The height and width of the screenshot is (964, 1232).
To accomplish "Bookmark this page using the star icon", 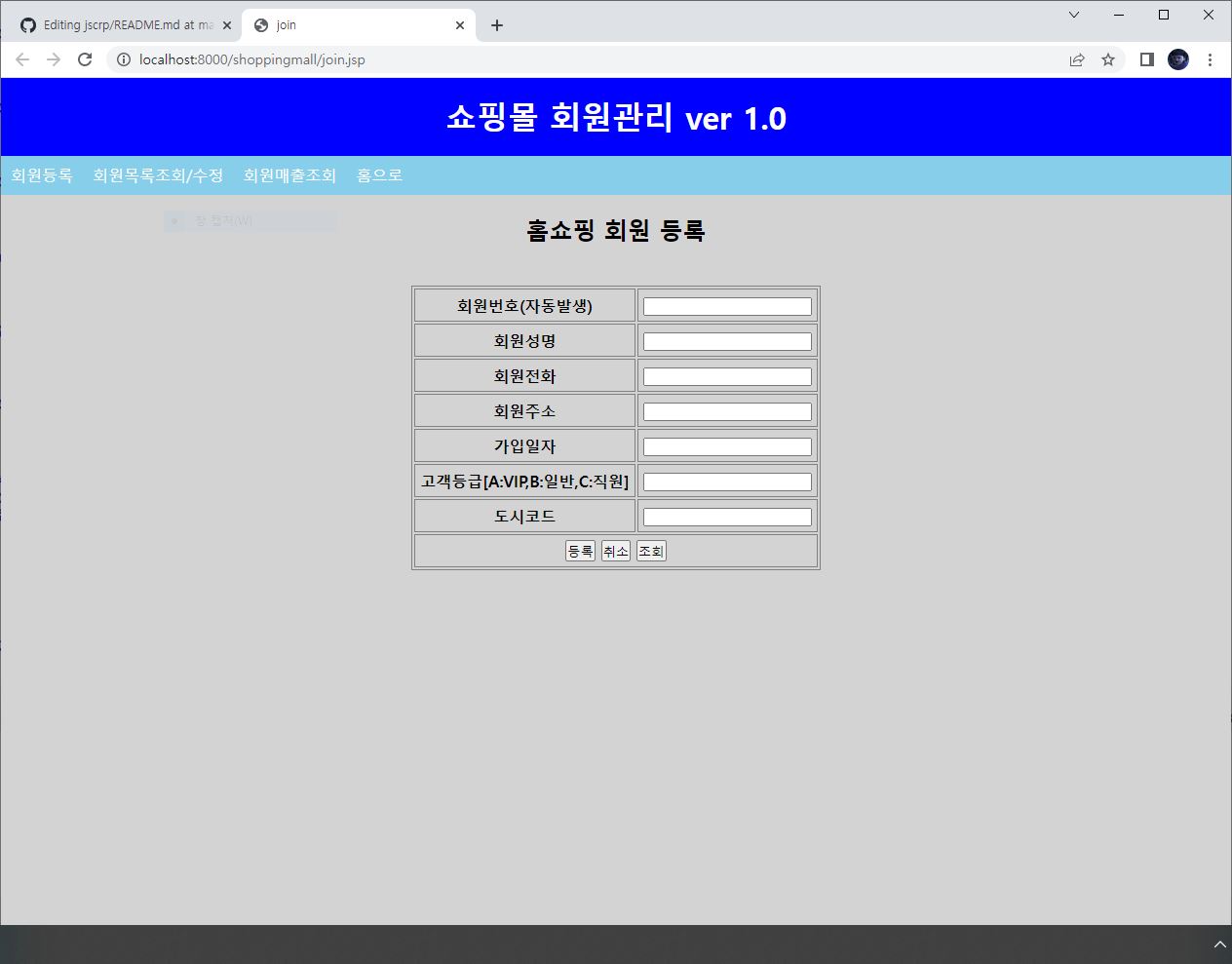I will [1107, 59].
